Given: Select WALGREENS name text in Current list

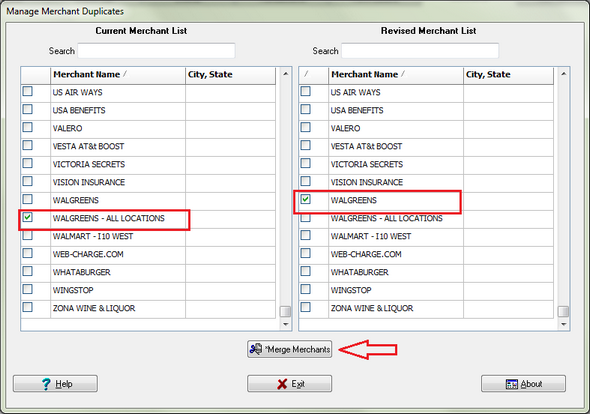Looking at the screenshot, I should pyautogui.click(x=76, y=200).
